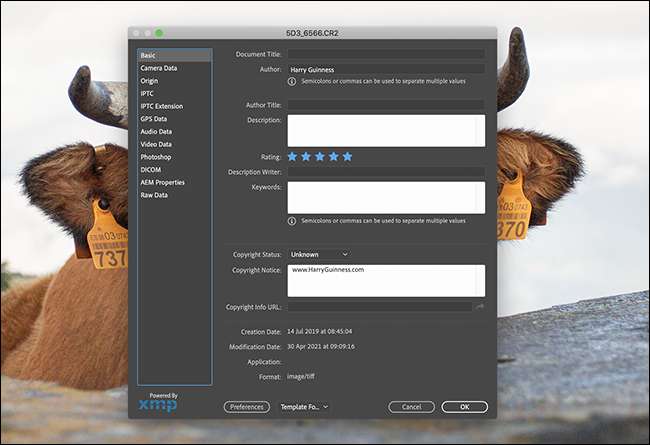Switch to the IPTC Extension section
The image size is (650, 445).
[x=161, y=106]
